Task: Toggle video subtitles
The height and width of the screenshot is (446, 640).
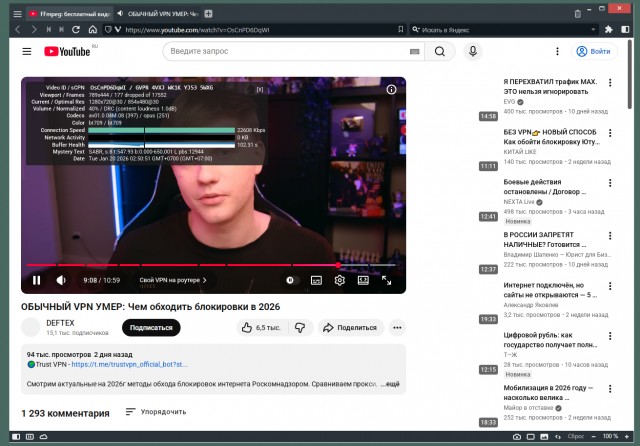Action: click(316, 280)
